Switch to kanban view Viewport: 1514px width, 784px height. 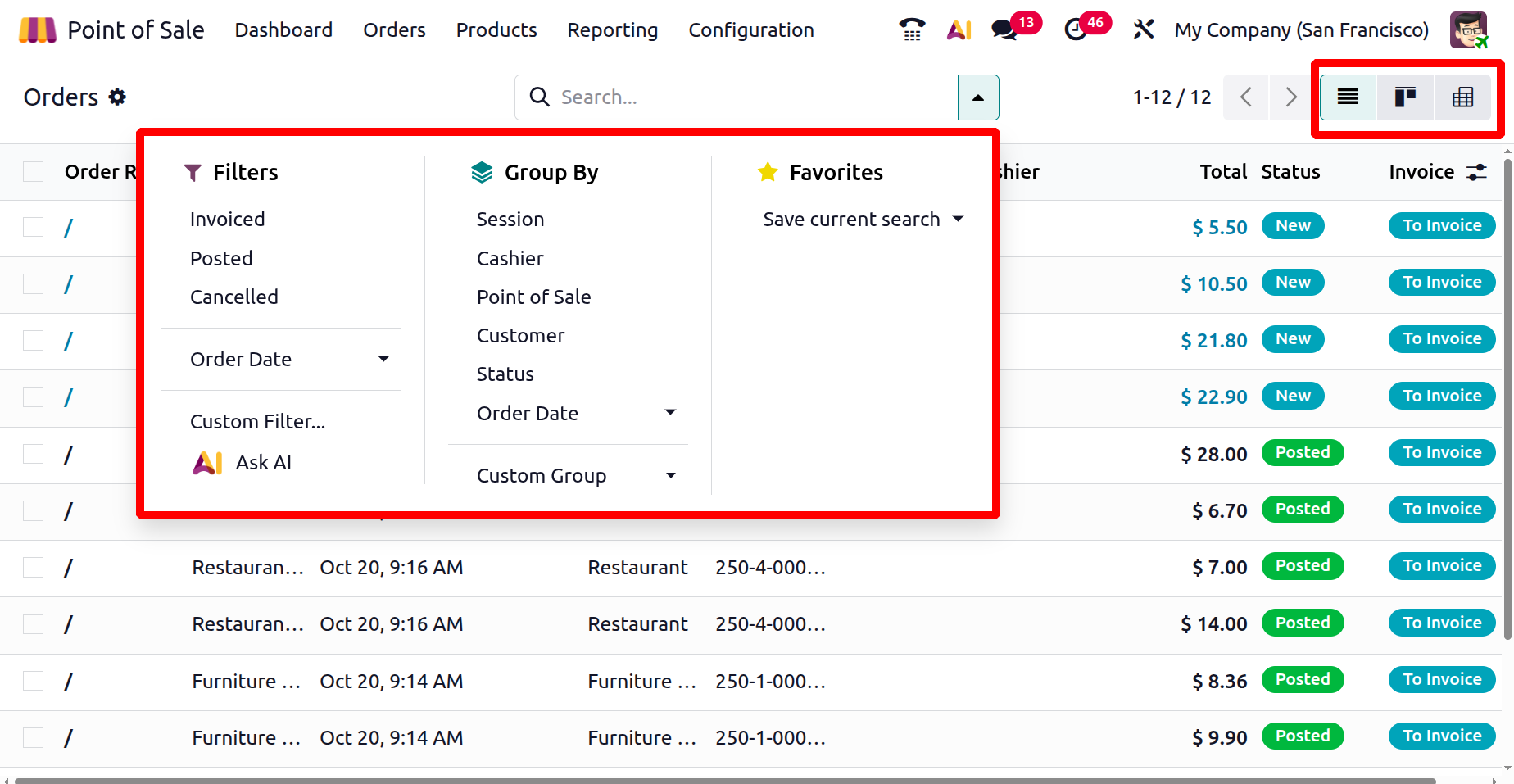(x=1405, y=97)
